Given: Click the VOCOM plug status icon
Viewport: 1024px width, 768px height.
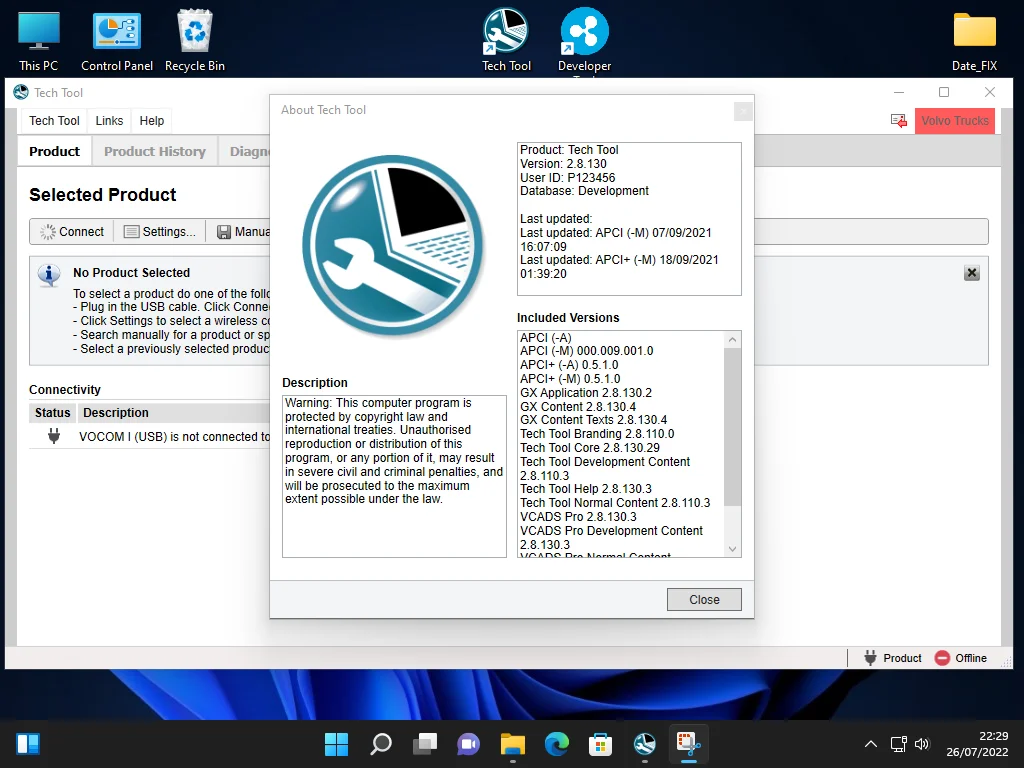Looking at the screenshot, I should pyautogui.click(x=54, y=436).
